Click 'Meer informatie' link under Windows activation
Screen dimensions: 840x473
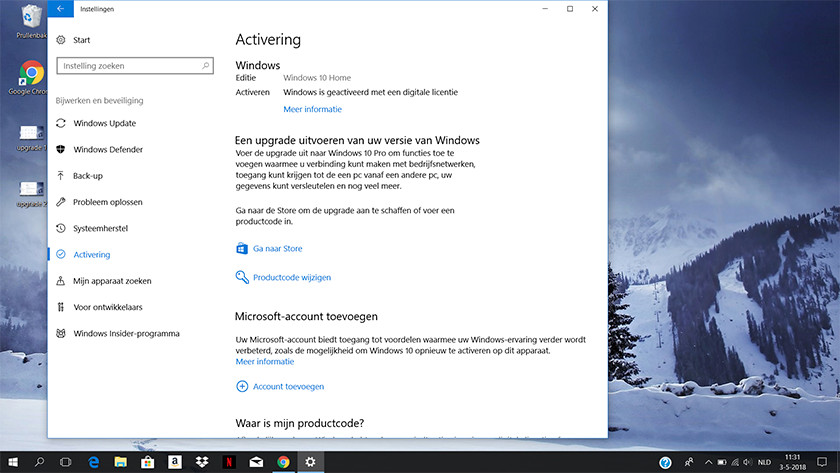click(x=312, y=109)
